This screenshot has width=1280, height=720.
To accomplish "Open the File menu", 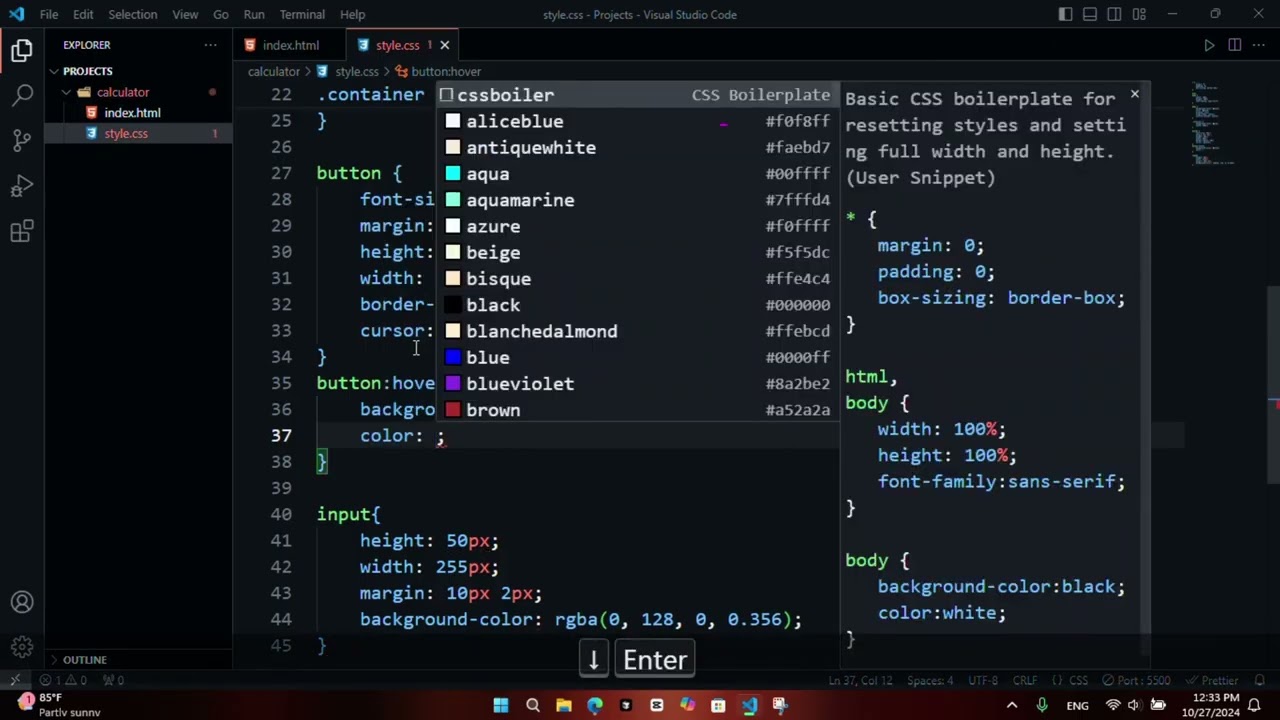I will pos(48,14).
